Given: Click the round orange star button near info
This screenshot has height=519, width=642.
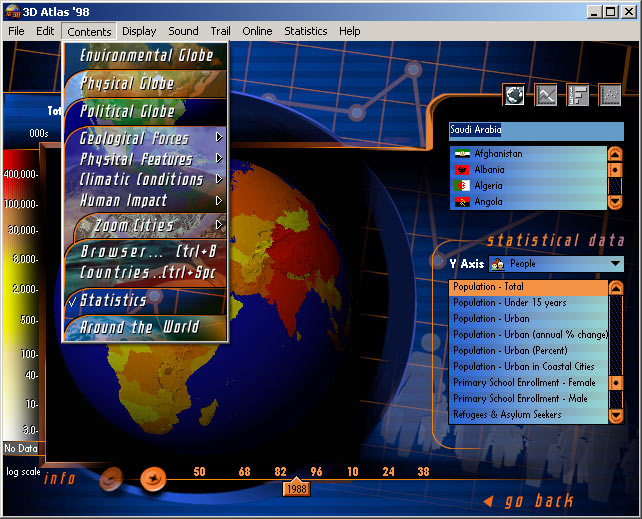Looking at the screenshot, I should [x=153, y=479].
